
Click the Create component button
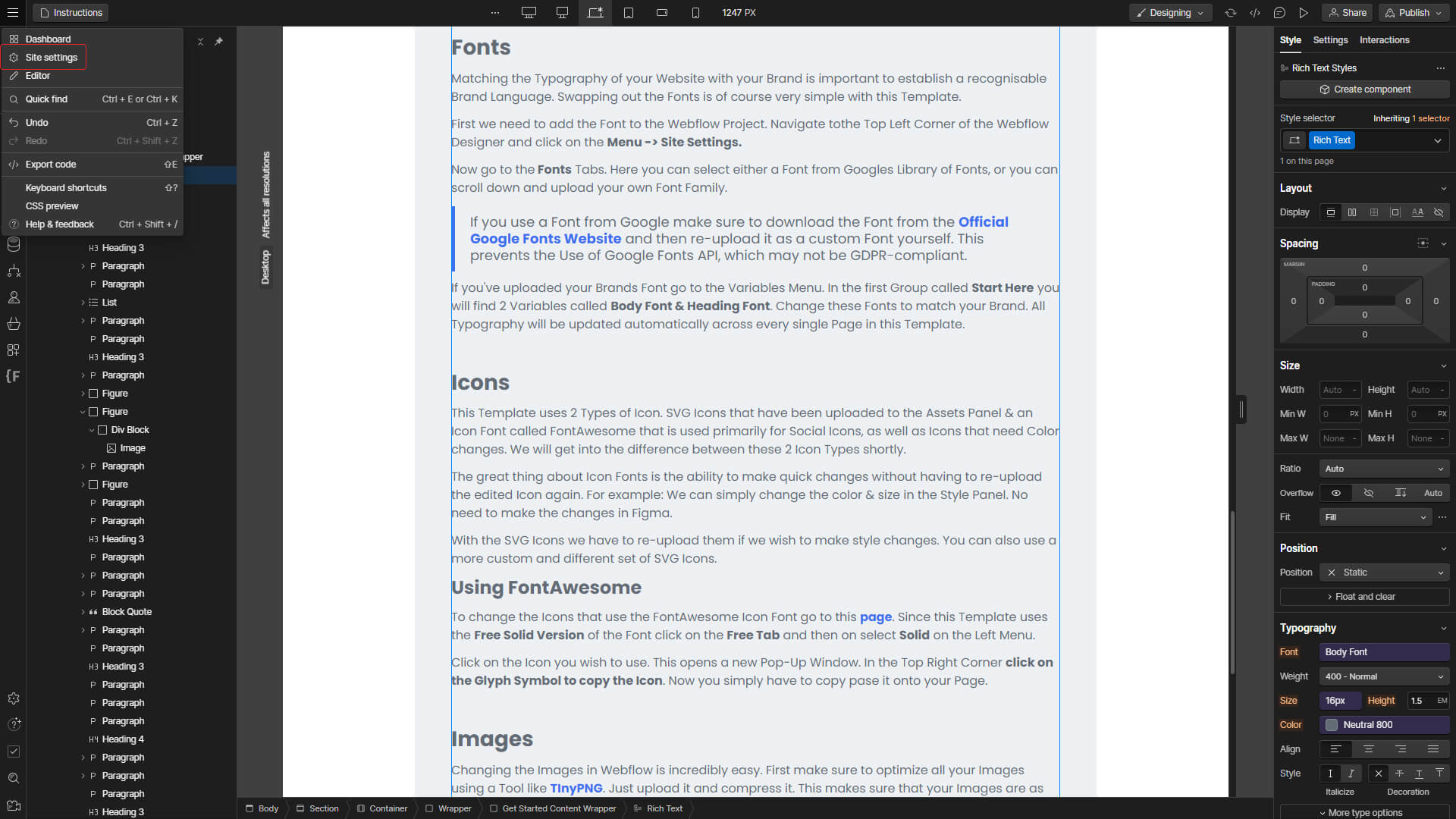pos(1364,89)
